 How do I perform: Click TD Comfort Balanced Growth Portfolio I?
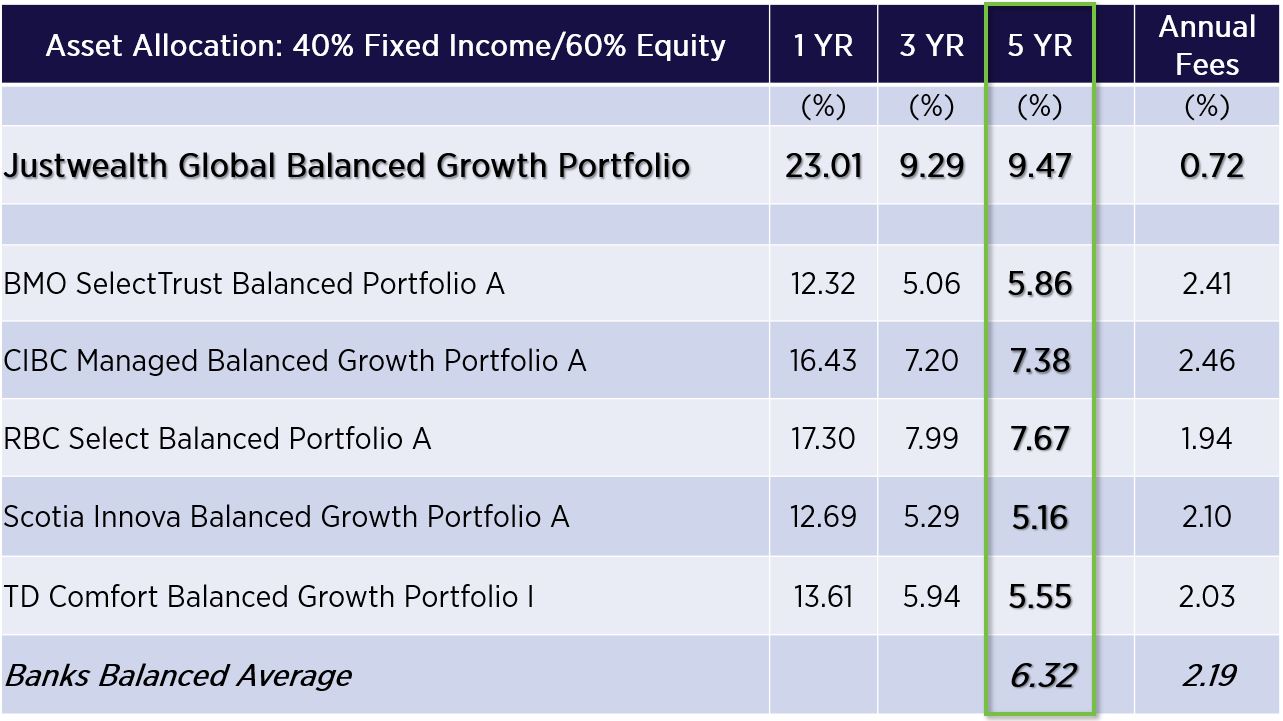pos(269,597)
